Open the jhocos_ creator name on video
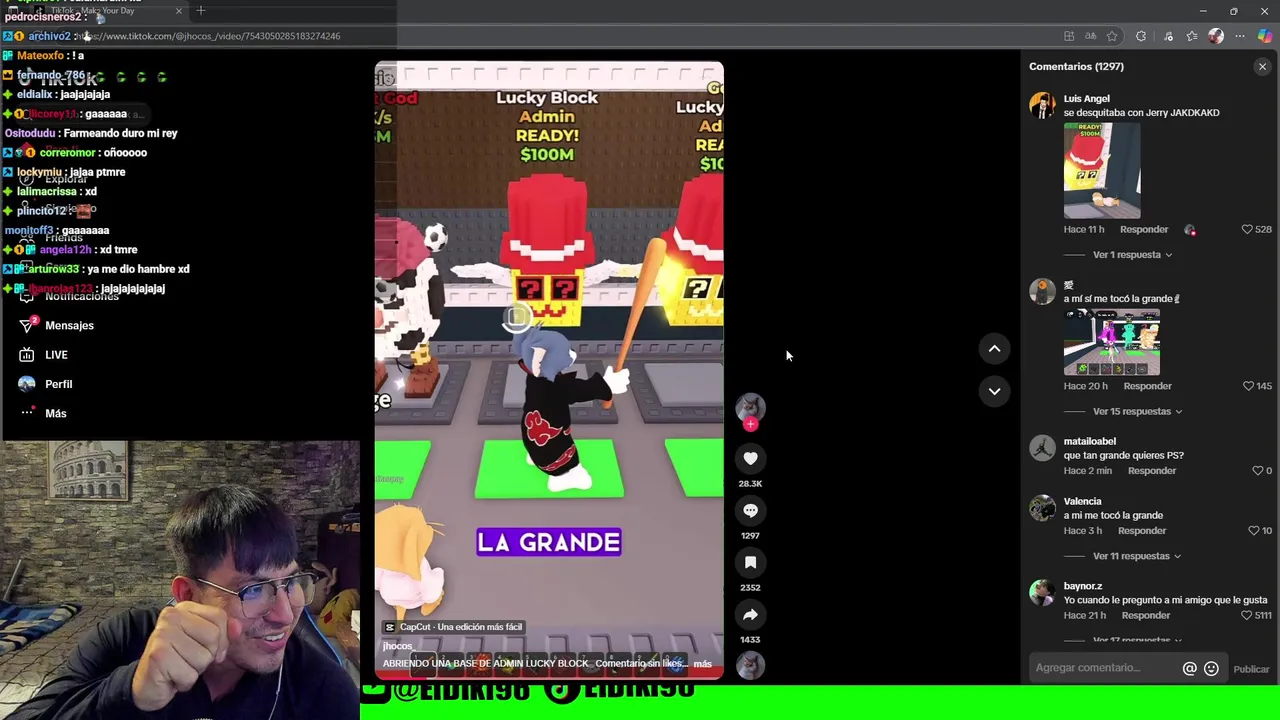 pyautogui.click(x=398, y=646)
